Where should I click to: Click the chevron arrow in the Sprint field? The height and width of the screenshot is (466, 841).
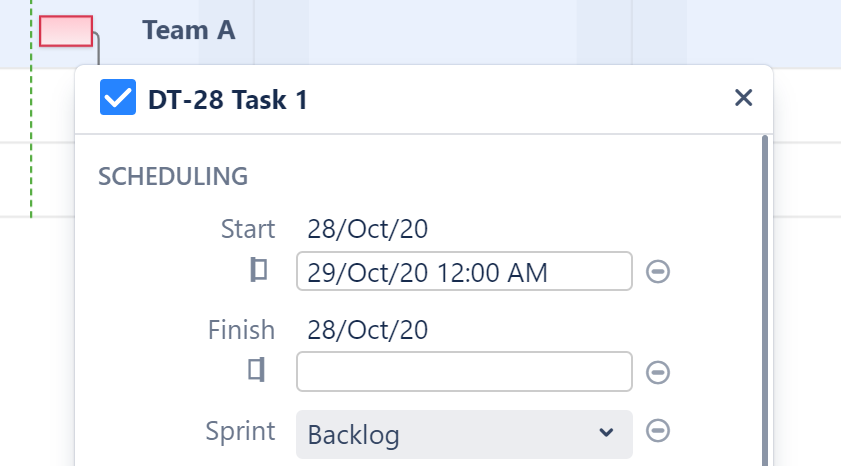click(605, 433)
